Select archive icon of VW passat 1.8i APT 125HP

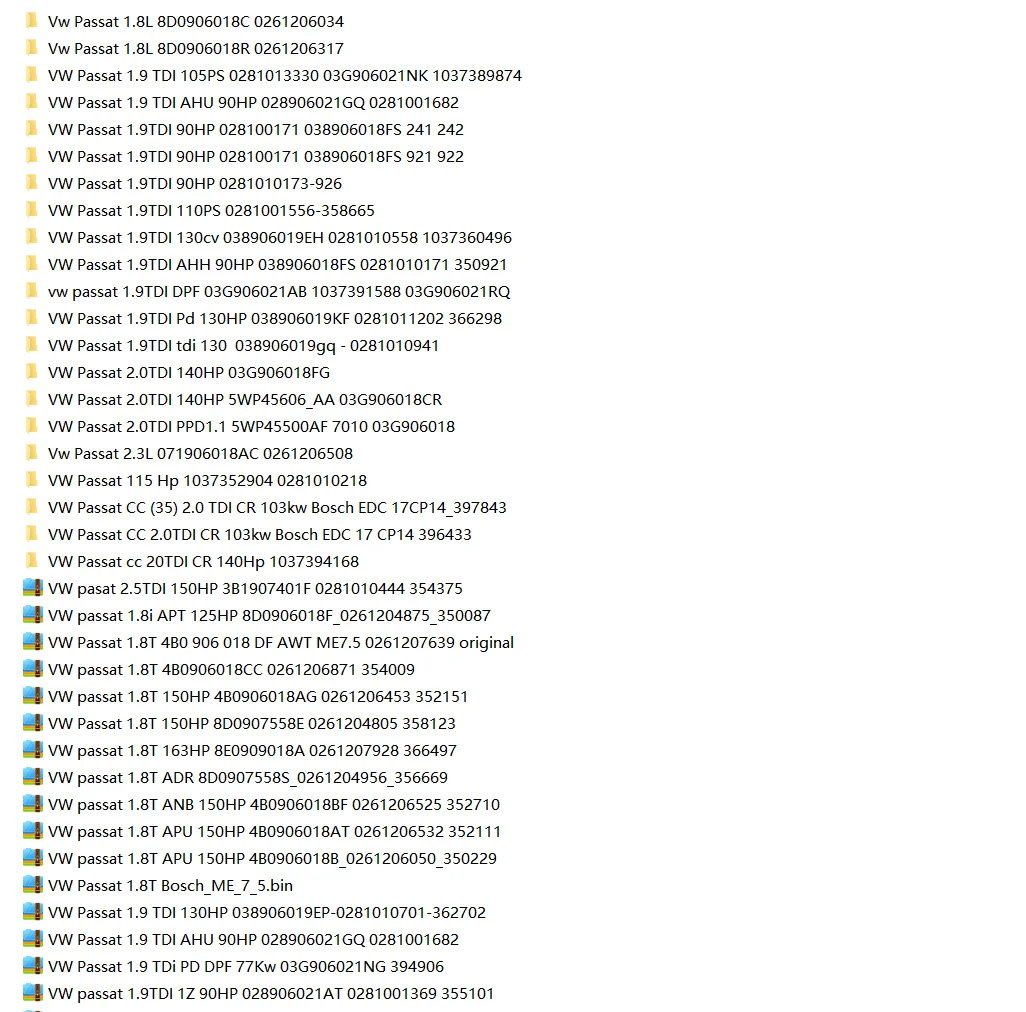click(x=33, y=615)
